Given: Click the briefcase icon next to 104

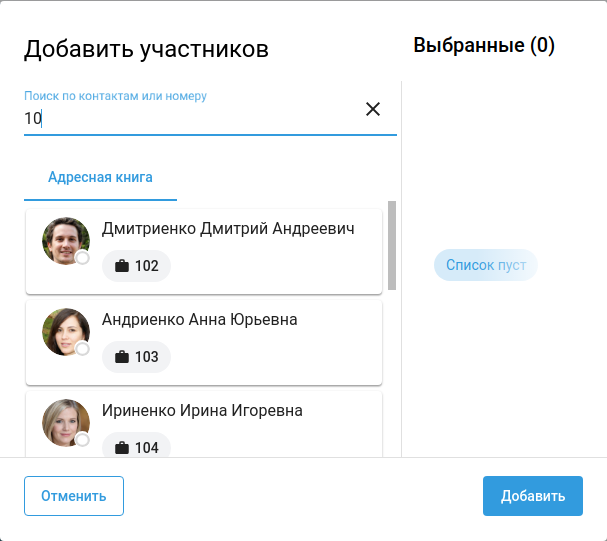Looking at the screenshot, I should (122, 448).
